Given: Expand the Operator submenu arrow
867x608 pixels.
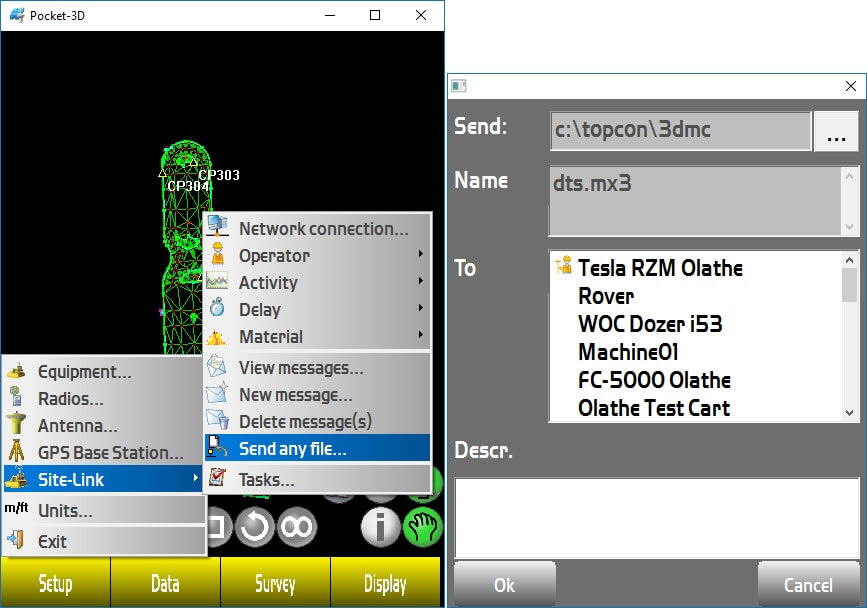Looking at the screenshot, I should [x=421, y=254].
